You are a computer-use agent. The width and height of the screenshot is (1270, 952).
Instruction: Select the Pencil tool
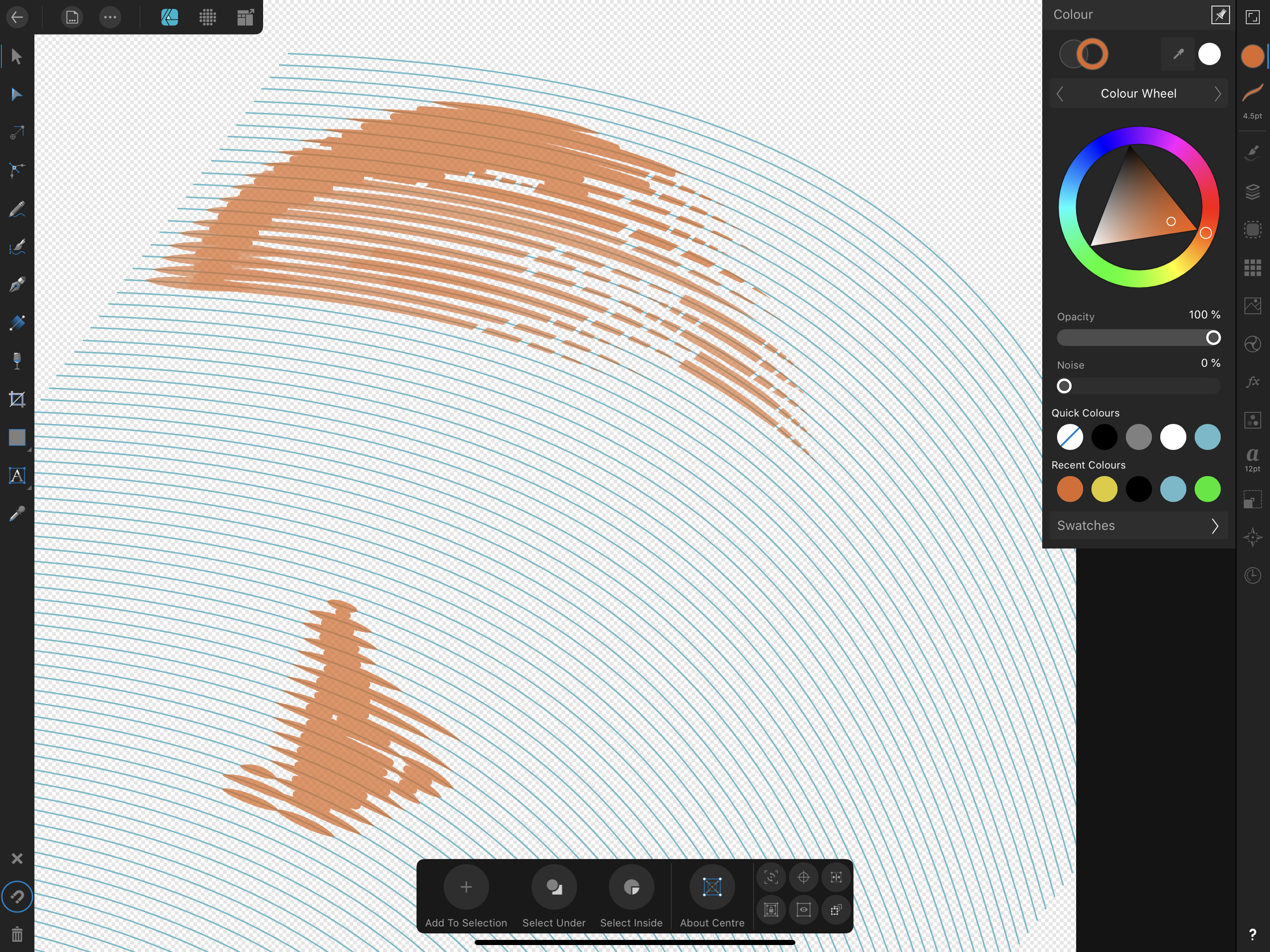click(x=17, y=209)
